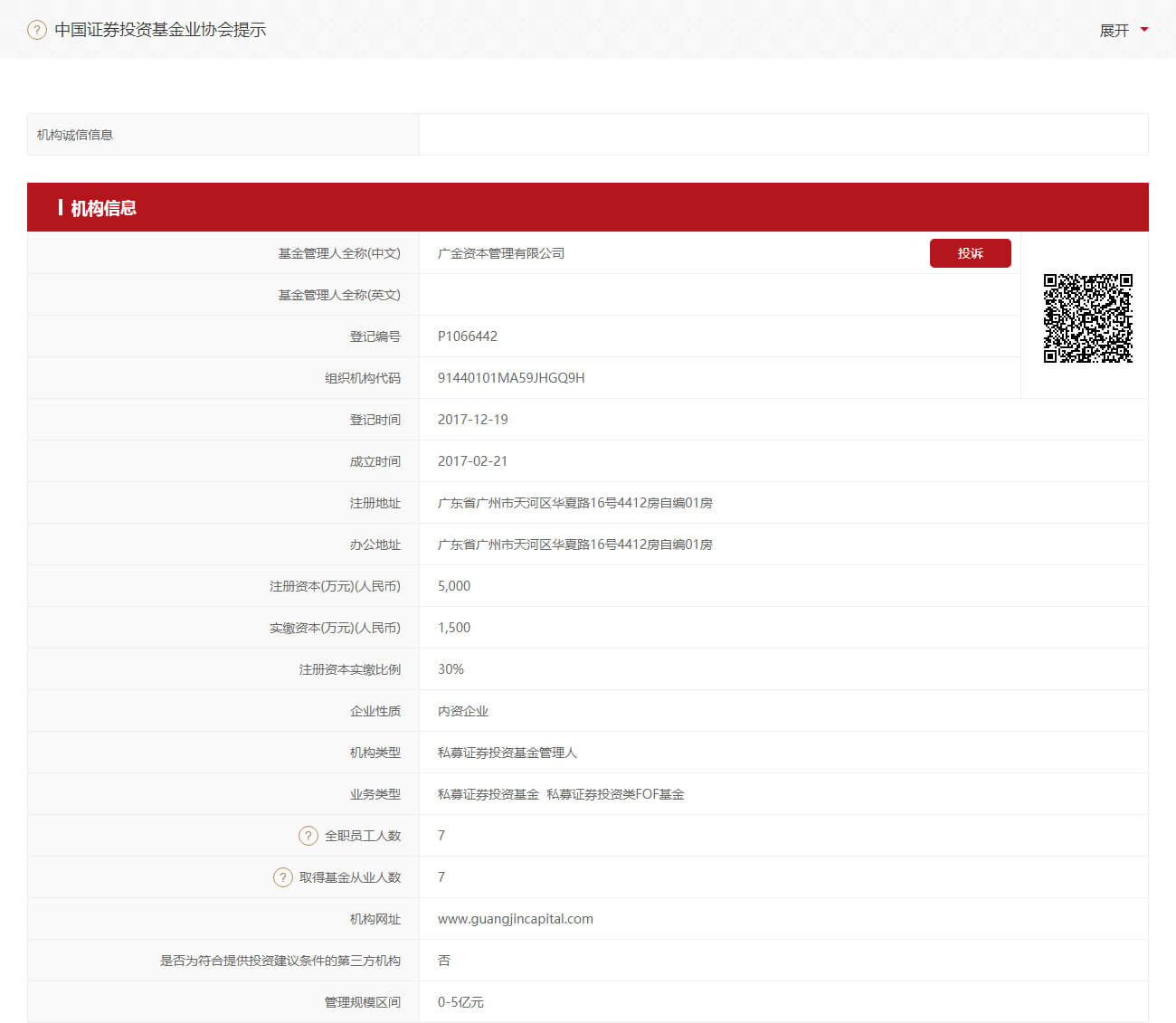Click the 否 third-party institution value
The height and width of the screenshot is (1023, 1176).
click(444, 961)
